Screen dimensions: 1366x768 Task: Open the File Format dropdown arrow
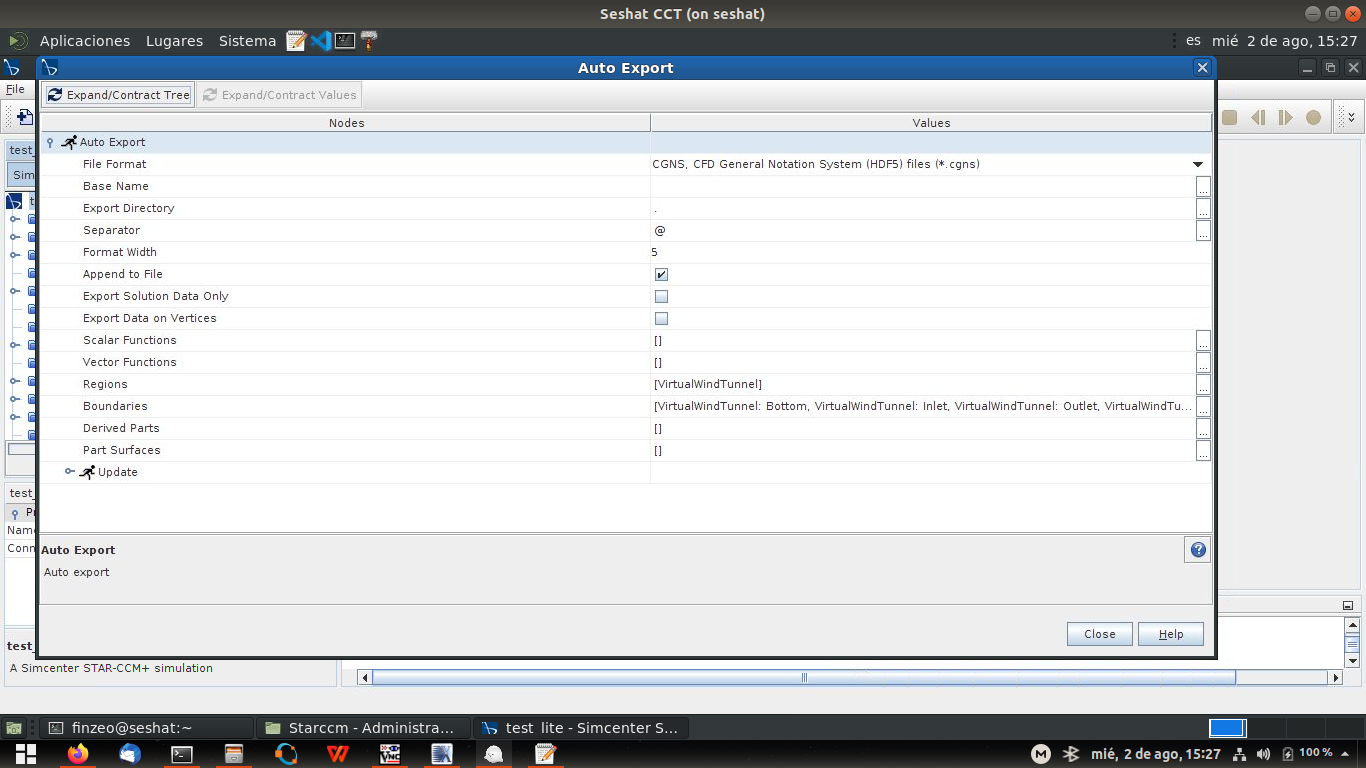click(x=1197, y=164)
